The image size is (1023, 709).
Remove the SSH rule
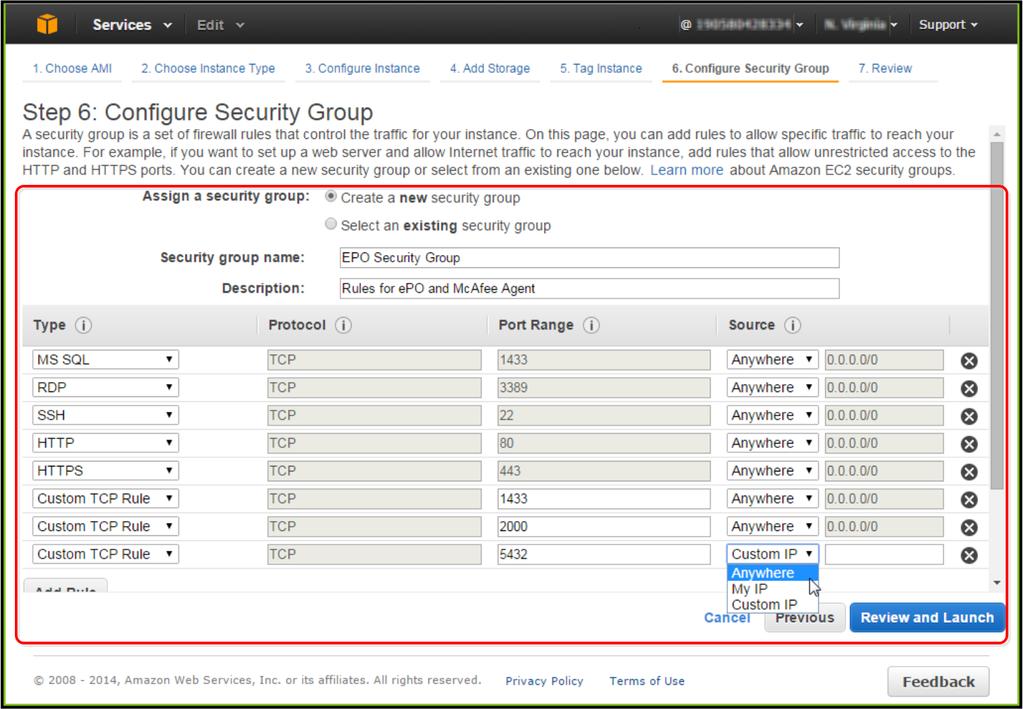click(969, 416)
